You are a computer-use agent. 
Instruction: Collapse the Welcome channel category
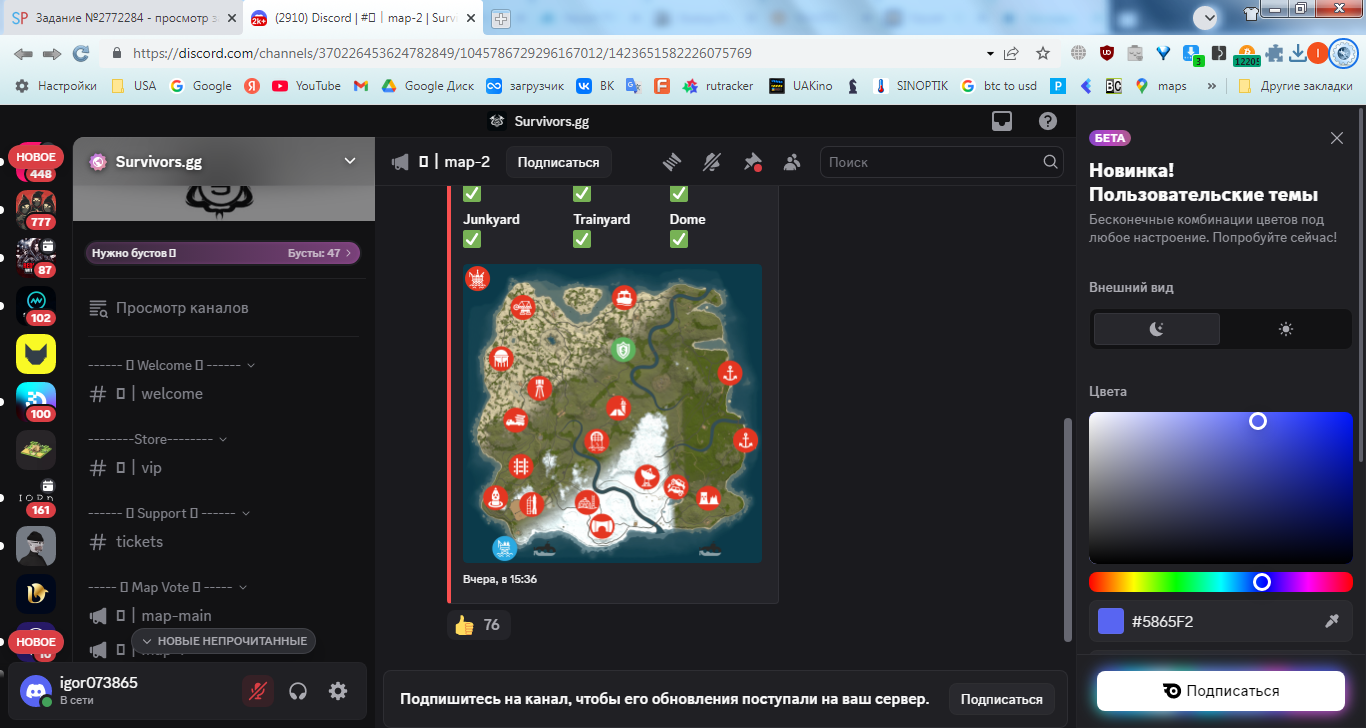[172, 365]
